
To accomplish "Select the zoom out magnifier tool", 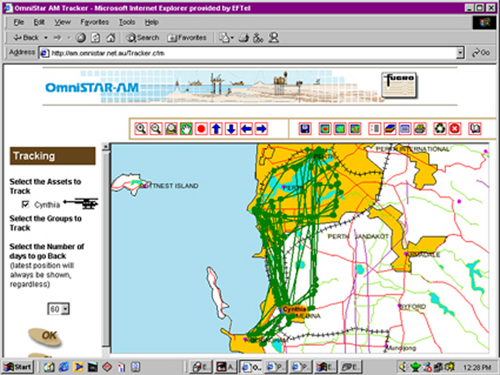I will [x=156, y=129].
